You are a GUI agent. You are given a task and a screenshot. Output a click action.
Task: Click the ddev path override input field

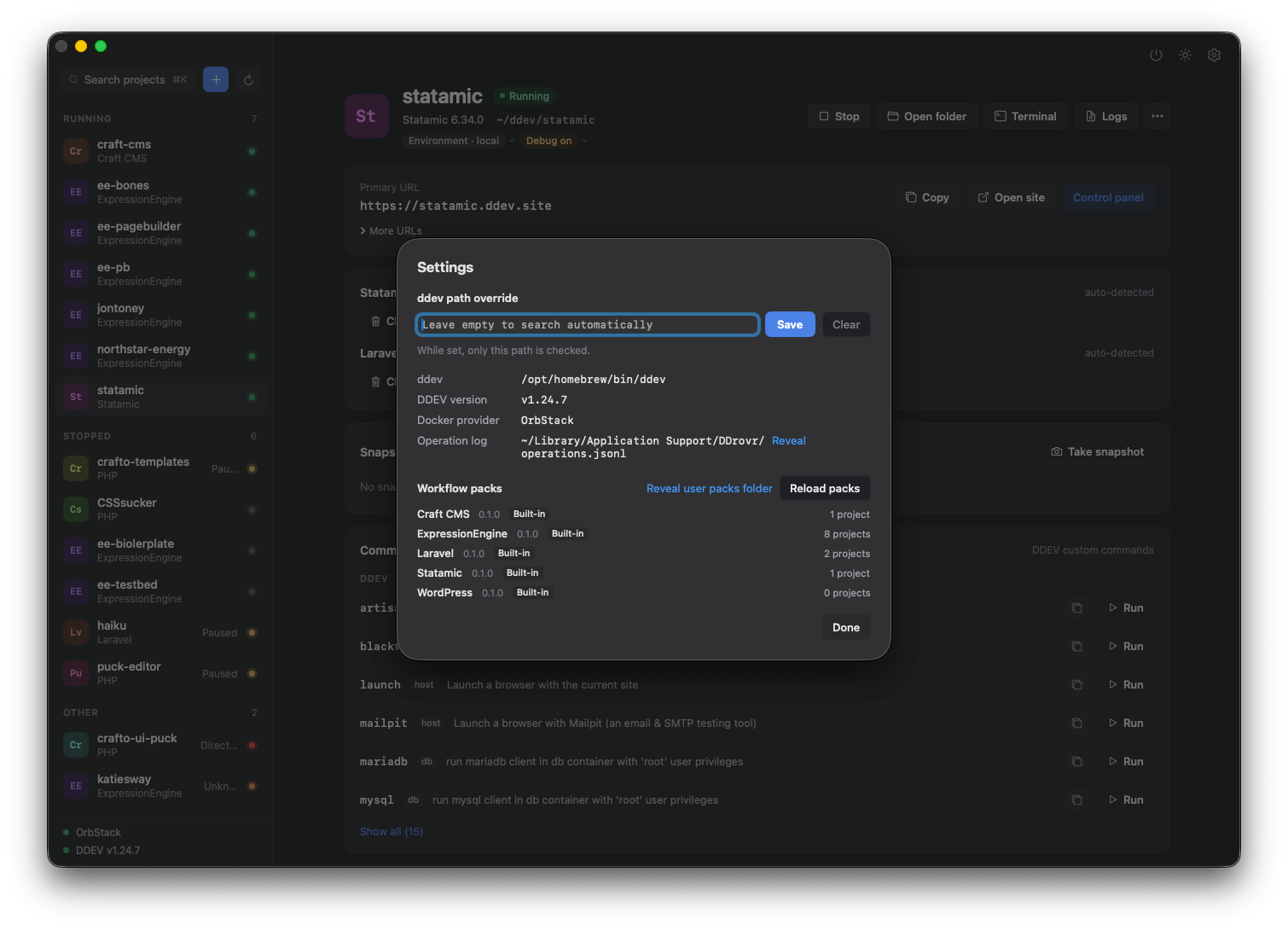pyautogui.click(x=588, y=324)
